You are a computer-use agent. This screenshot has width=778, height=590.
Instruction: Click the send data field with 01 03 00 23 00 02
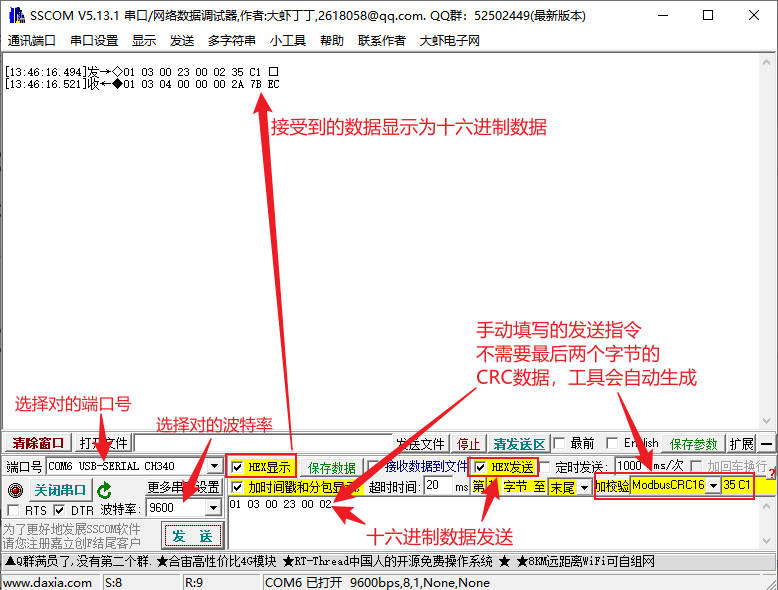(x=494, y=523)
